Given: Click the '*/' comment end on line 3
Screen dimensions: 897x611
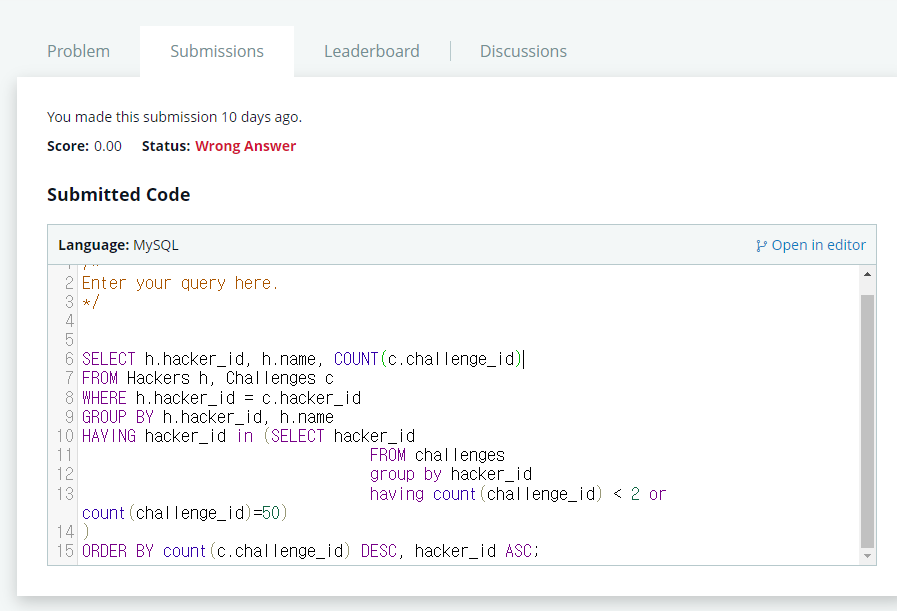Looking at the screenshot, I should (90, 302).
